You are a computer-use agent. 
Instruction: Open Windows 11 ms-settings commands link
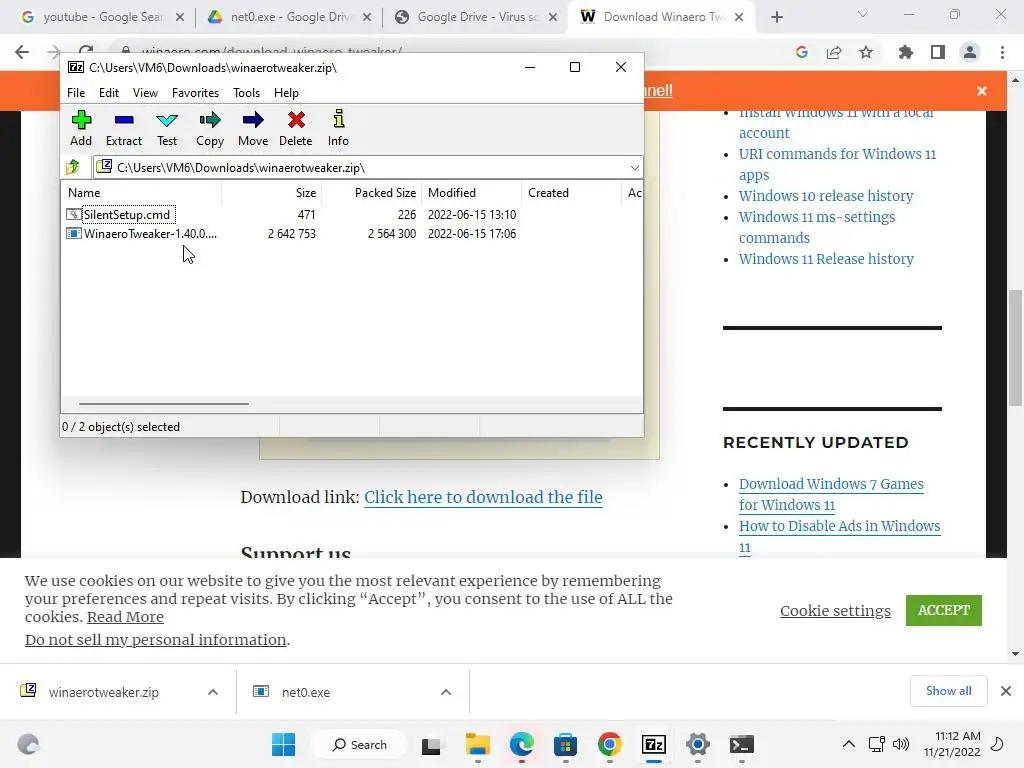click(817, 227)
